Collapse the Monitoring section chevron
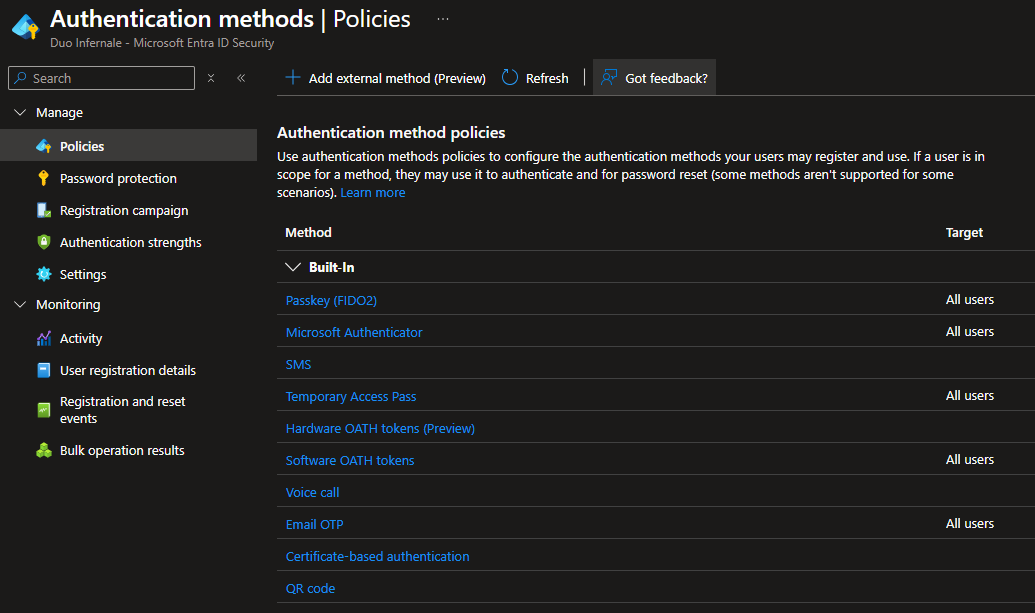 tap(20, 305)
